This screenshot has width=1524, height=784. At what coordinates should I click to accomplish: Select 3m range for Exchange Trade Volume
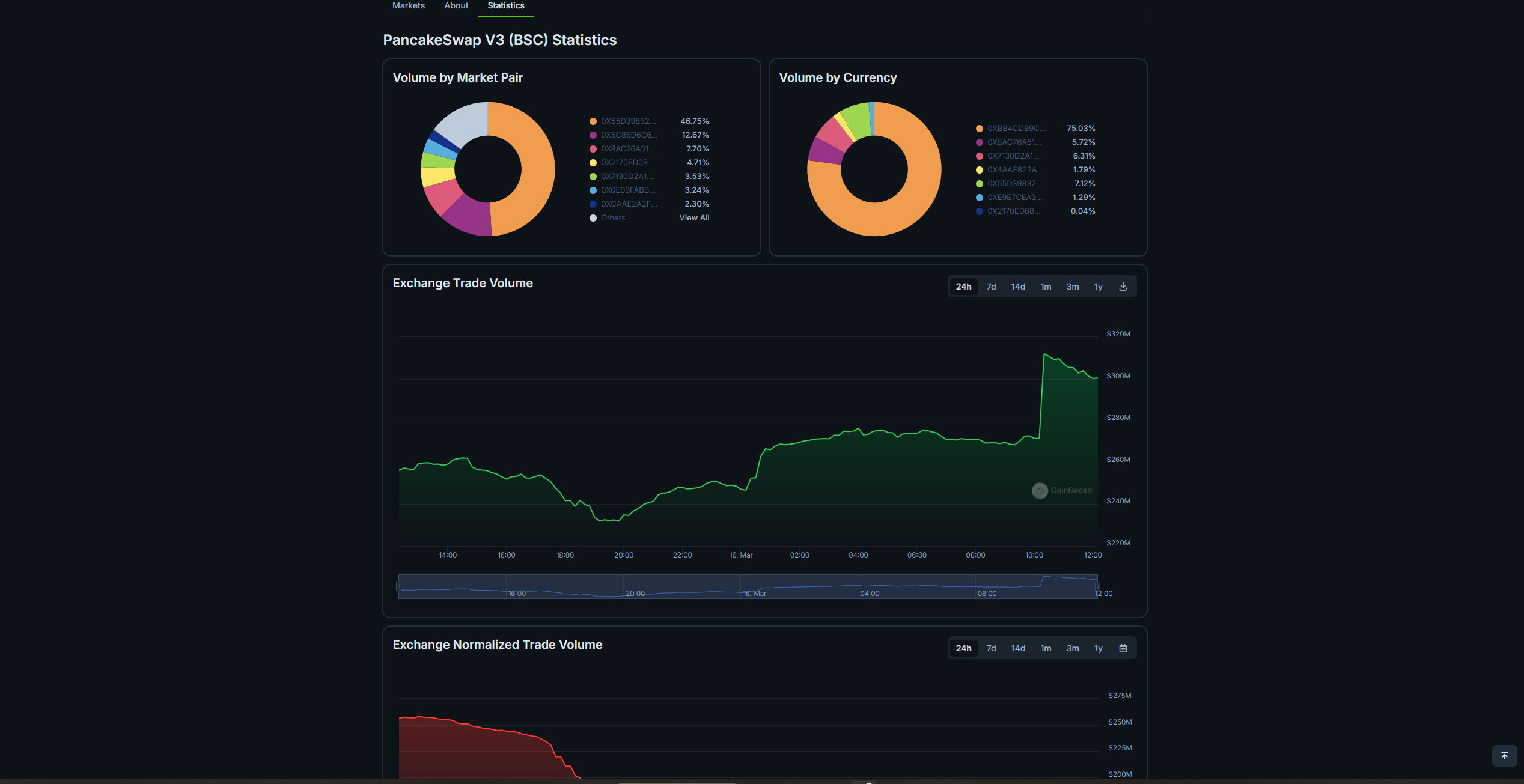point(1073,287)
